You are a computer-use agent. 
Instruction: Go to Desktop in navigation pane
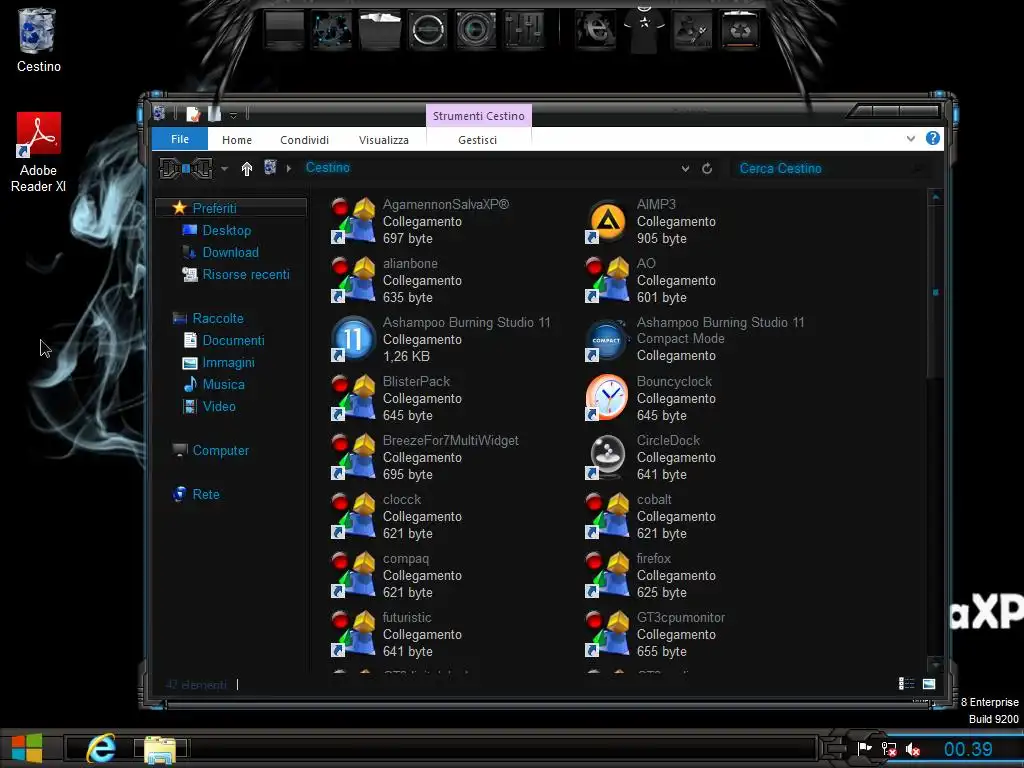227,231
